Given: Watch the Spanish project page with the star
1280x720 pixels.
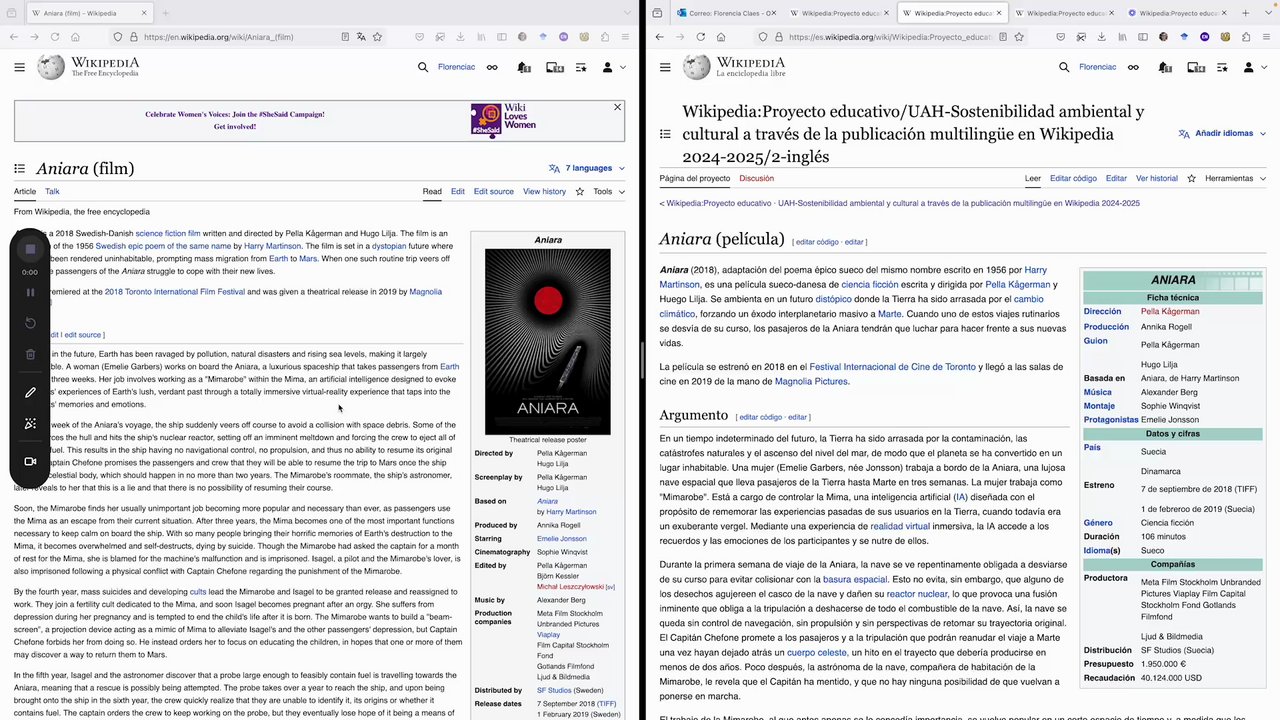Looking at the screenshot, I should click(x=1191, y=178).
